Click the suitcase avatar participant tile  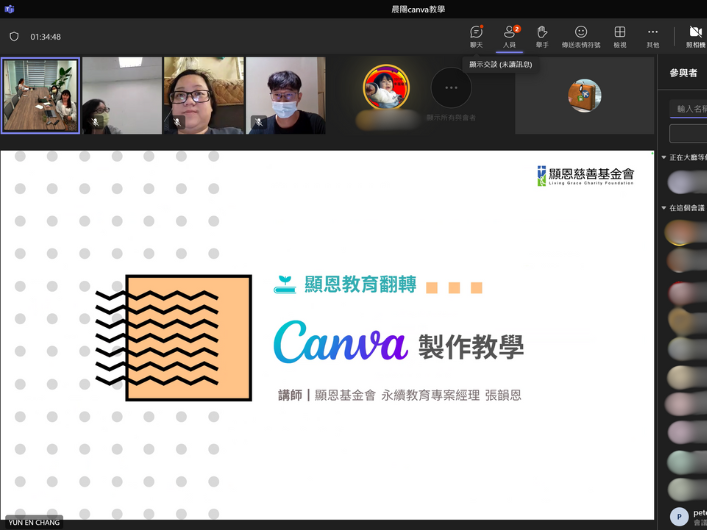pos(584,96)
